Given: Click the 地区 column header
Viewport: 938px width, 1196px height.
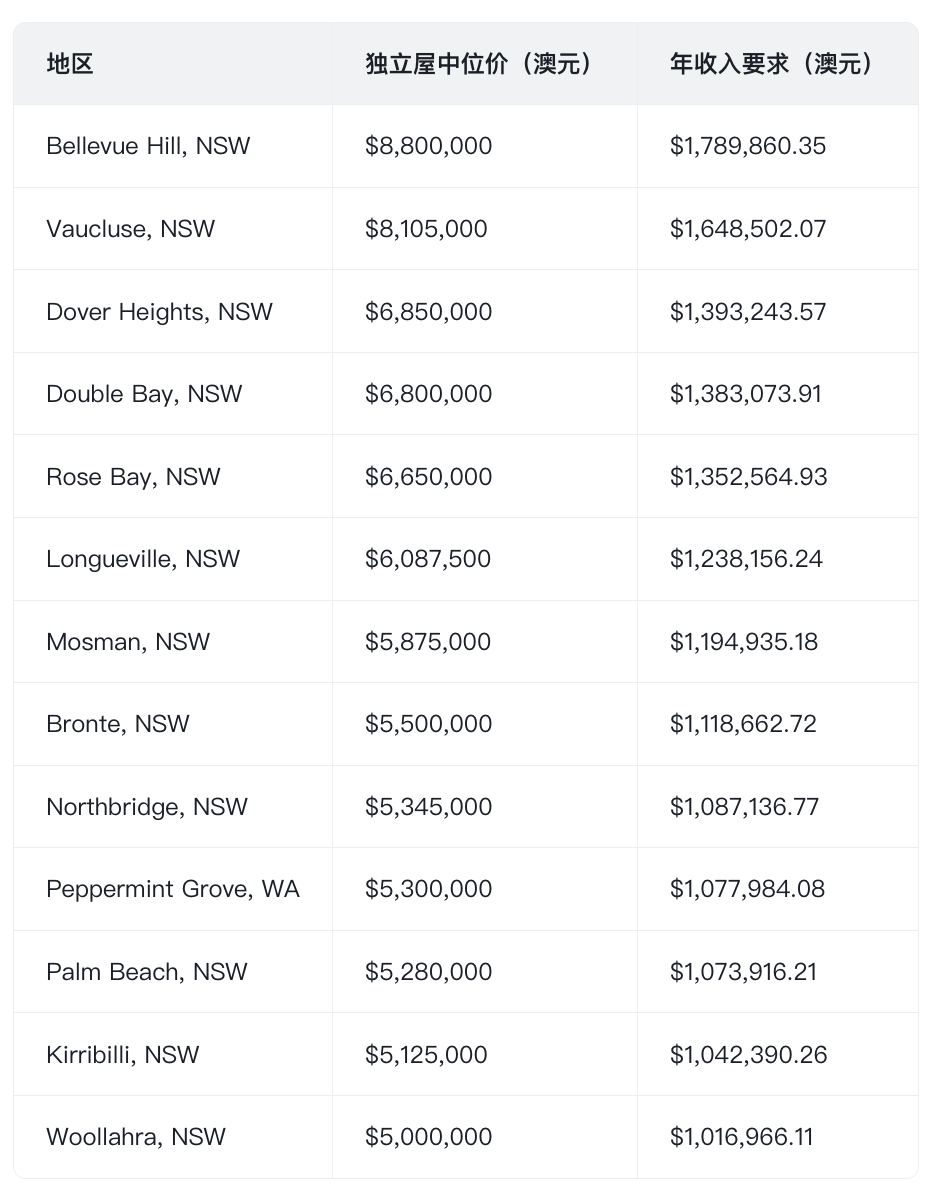Looking at the screenshot, I should point(70,65).
